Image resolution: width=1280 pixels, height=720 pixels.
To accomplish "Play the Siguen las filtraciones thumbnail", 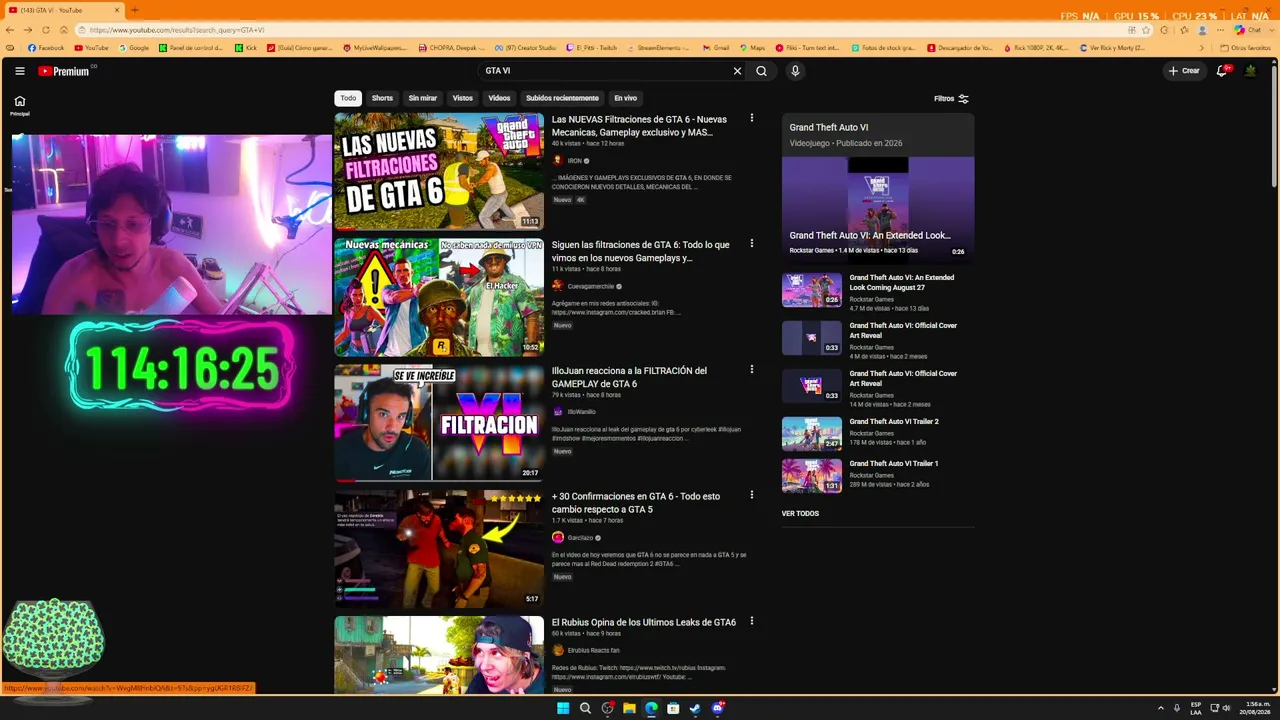I will [439, 297].
